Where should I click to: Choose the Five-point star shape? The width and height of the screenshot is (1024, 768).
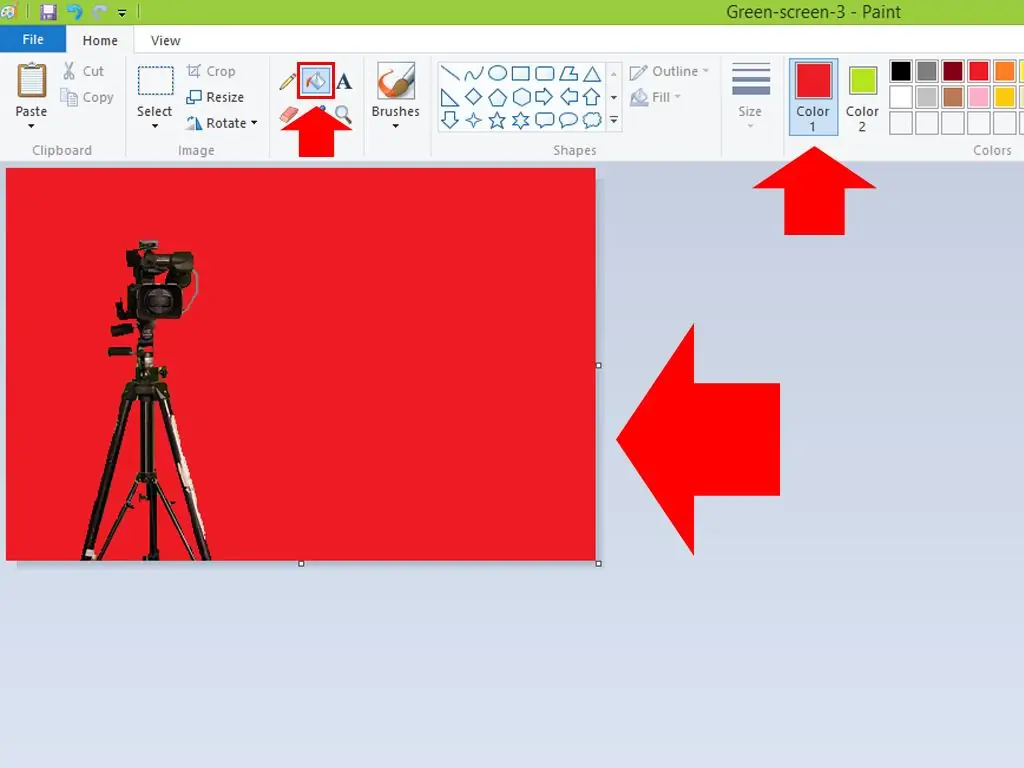point(497,120)
